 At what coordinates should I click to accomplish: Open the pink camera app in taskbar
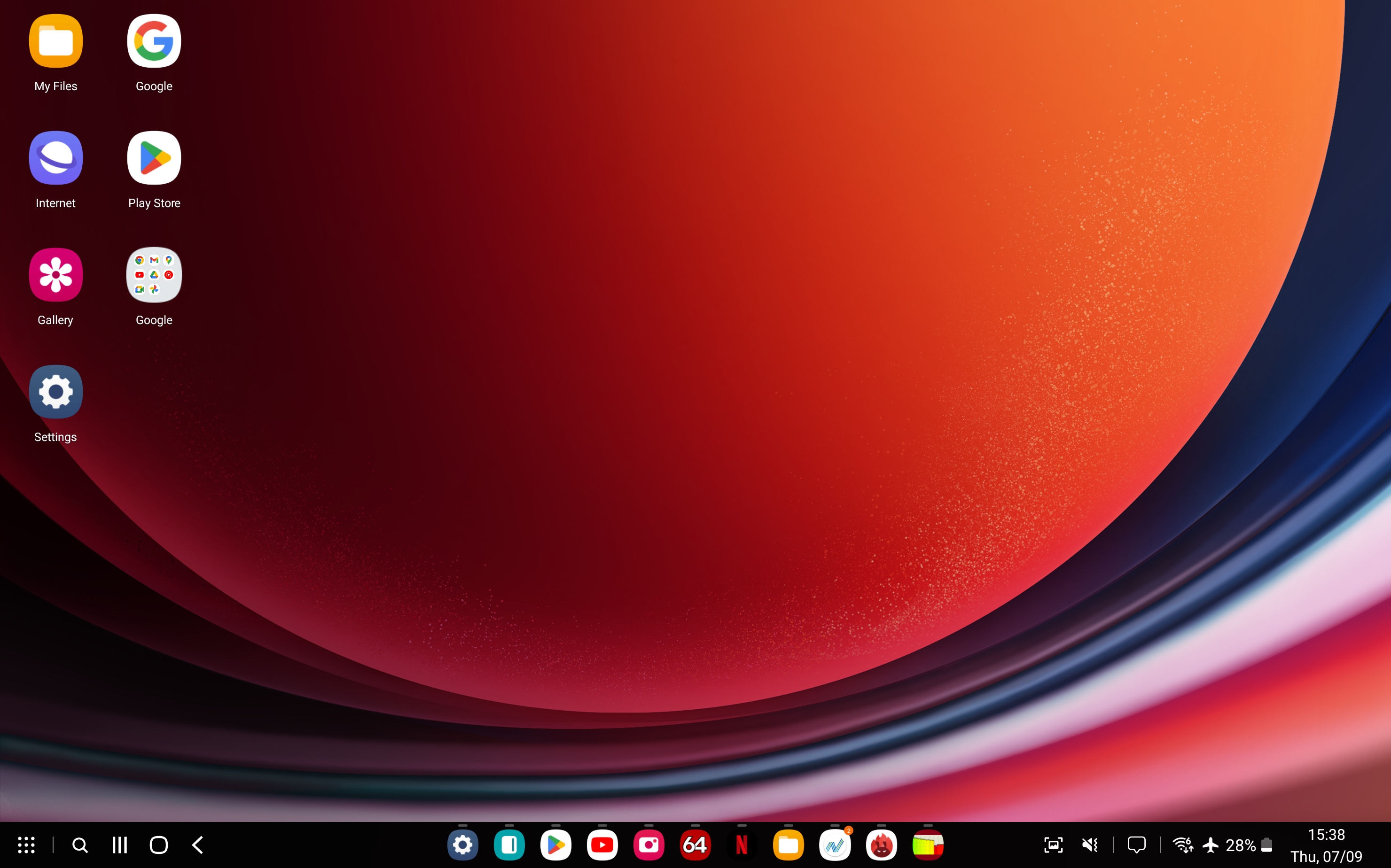649,845
